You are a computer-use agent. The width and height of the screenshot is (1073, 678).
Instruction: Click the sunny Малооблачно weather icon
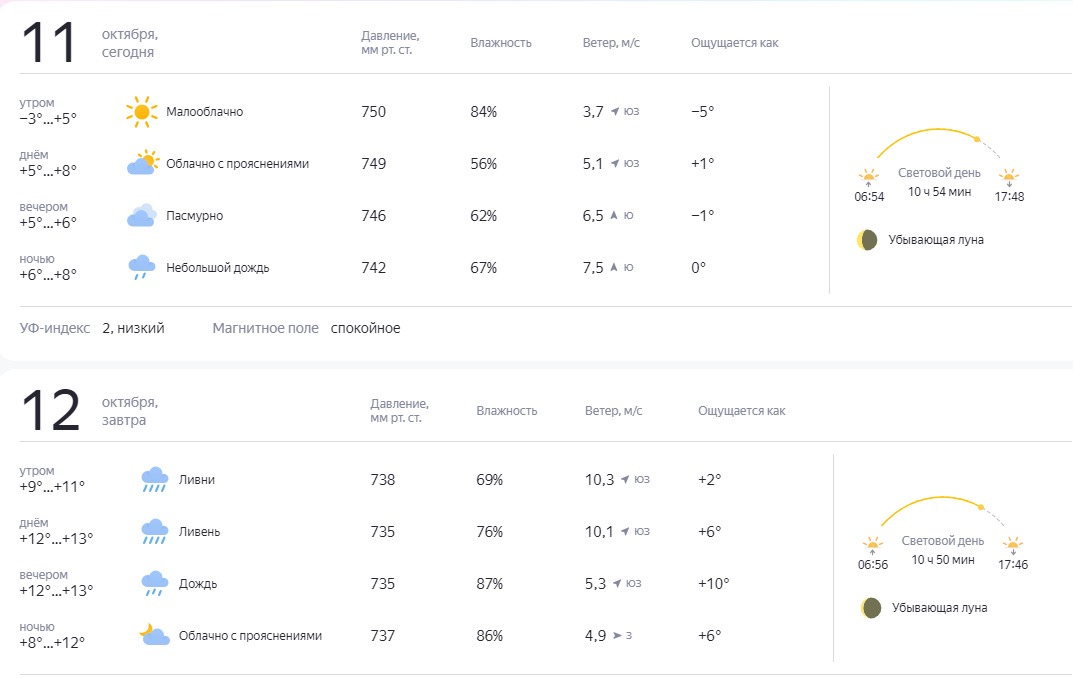142,112
